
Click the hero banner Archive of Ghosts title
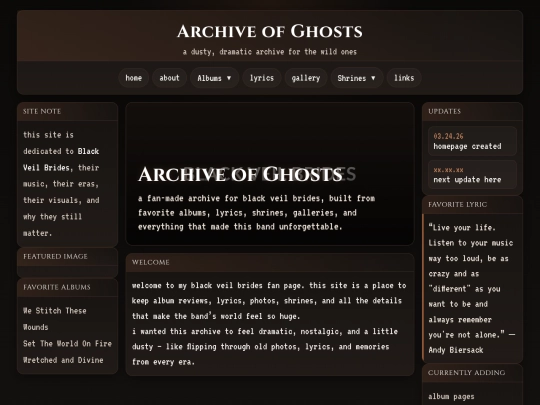[x=240, y=174]
